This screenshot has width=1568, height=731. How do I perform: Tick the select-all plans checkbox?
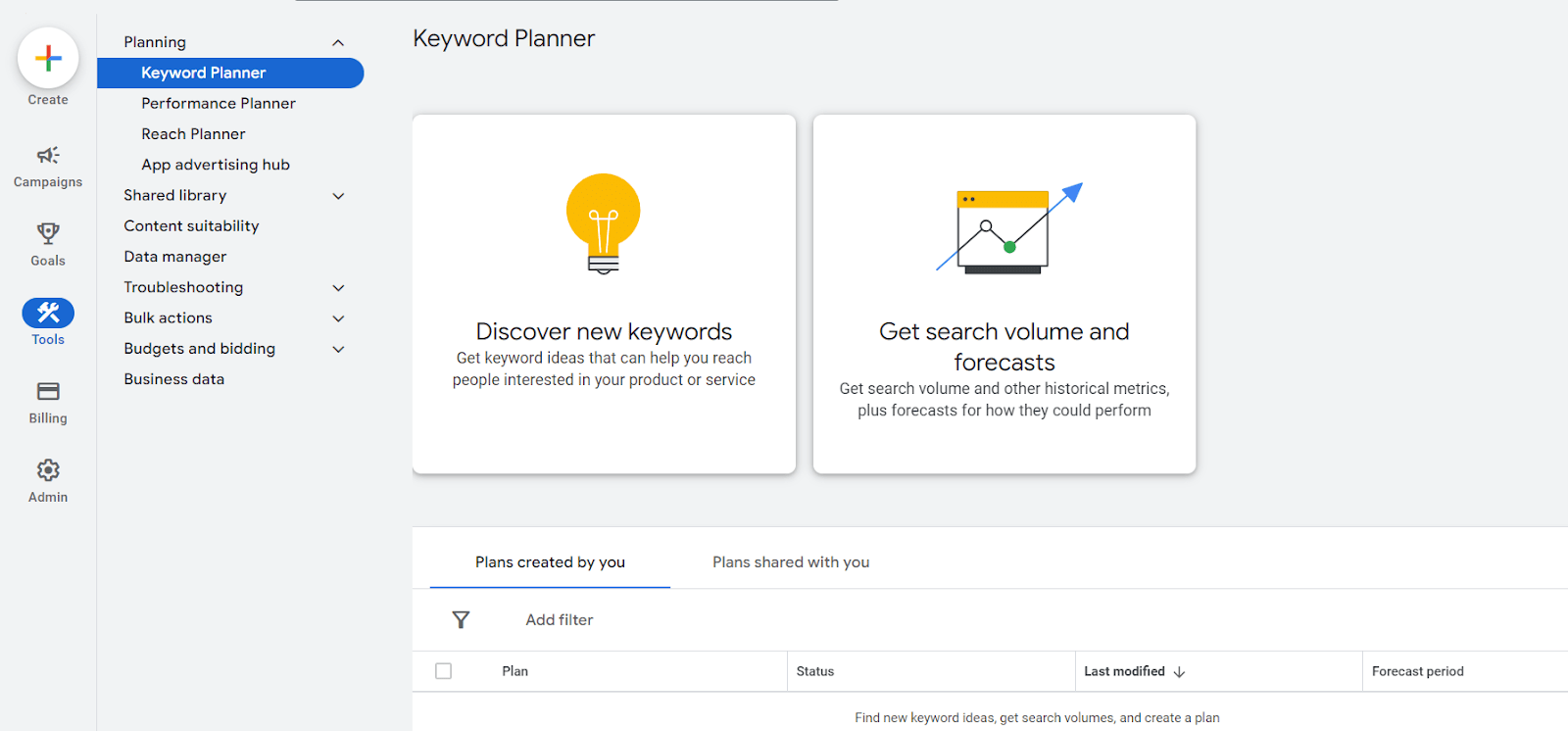pos(443,671)
